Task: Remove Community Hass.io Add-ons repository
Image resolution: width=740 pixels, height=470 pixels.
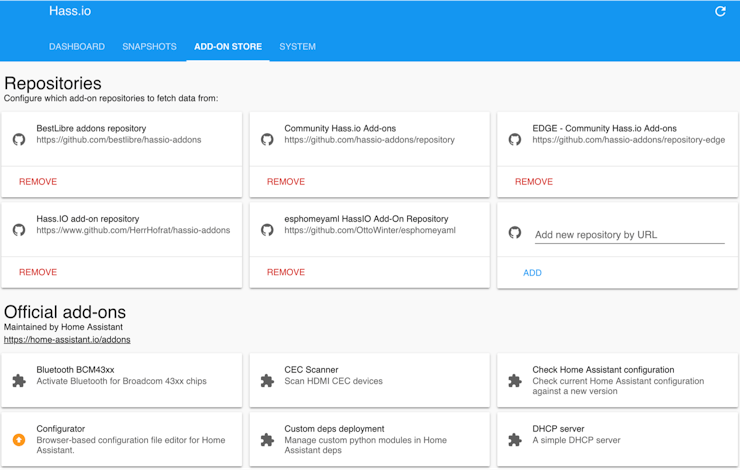Action: (286, 182)
